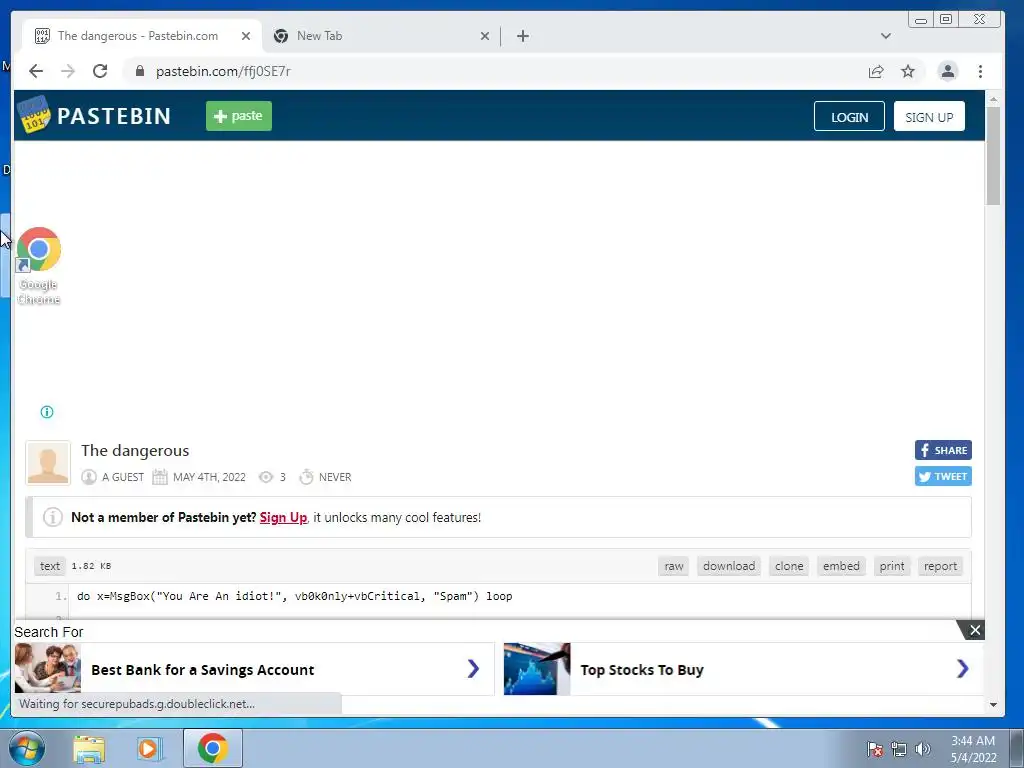Open Top Stocks To Buy ad
This screenshot has width=1024, height=768.
pyautogui.click(x=743, y=669)
